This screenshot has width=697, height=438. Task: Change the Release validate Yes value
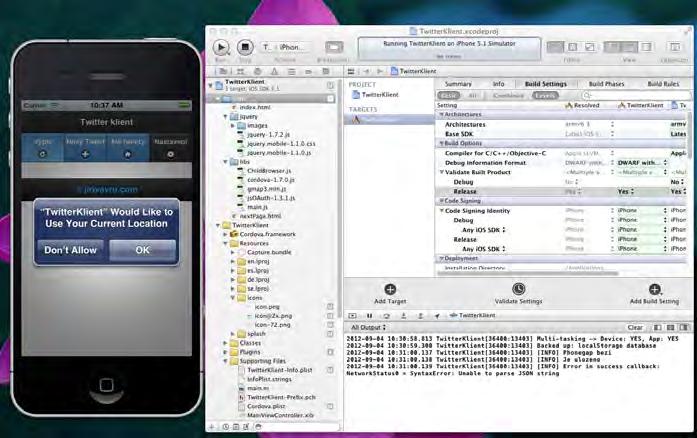[626, 192]
